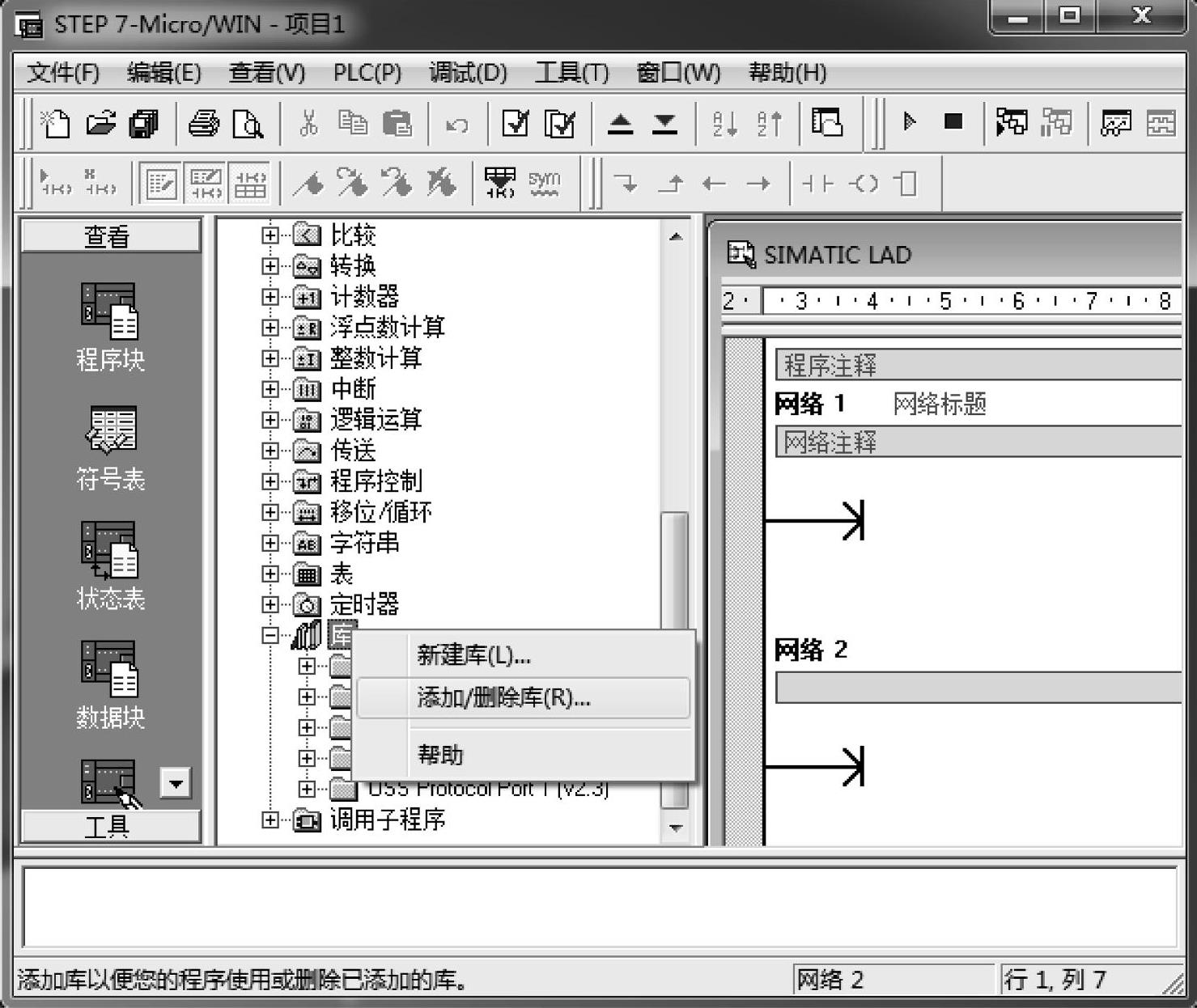The image size is (1197, 1008).
Task: Collapse the 库 tree node
Action: click(x=270, y=635)
